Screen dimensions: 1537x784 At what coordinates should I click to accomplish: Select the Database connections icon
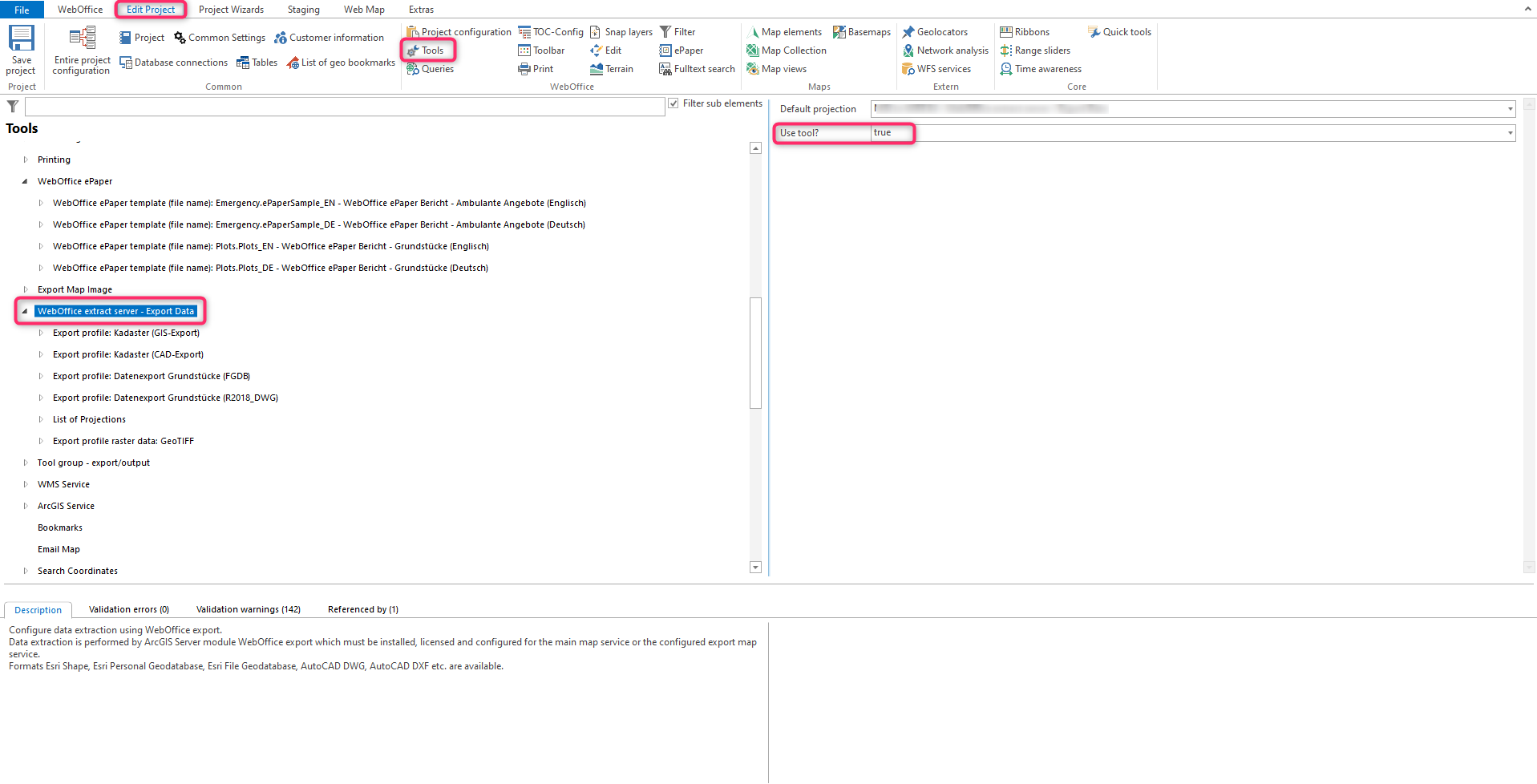pos(173,63)
